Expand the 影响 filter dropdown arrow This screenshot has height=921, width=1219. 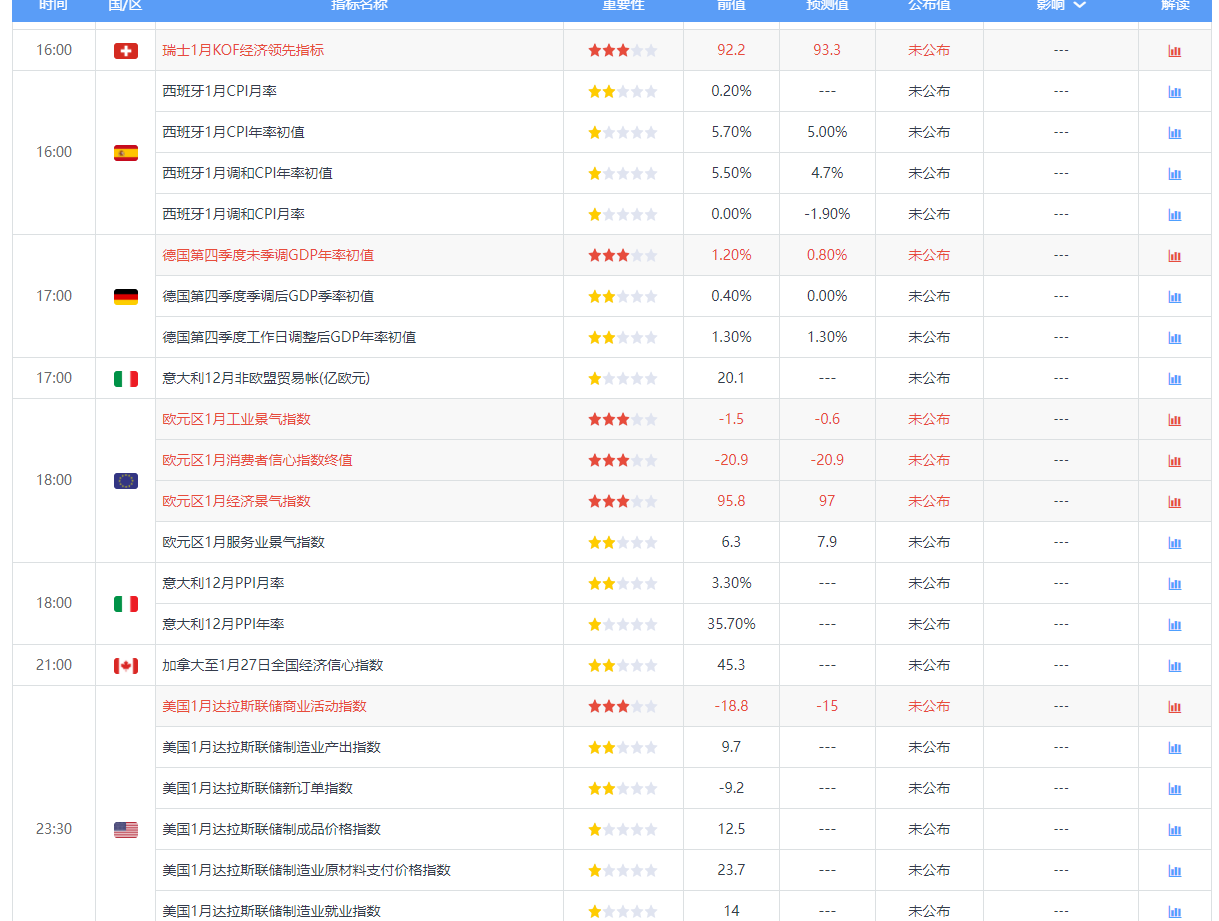coord(1079,5)
